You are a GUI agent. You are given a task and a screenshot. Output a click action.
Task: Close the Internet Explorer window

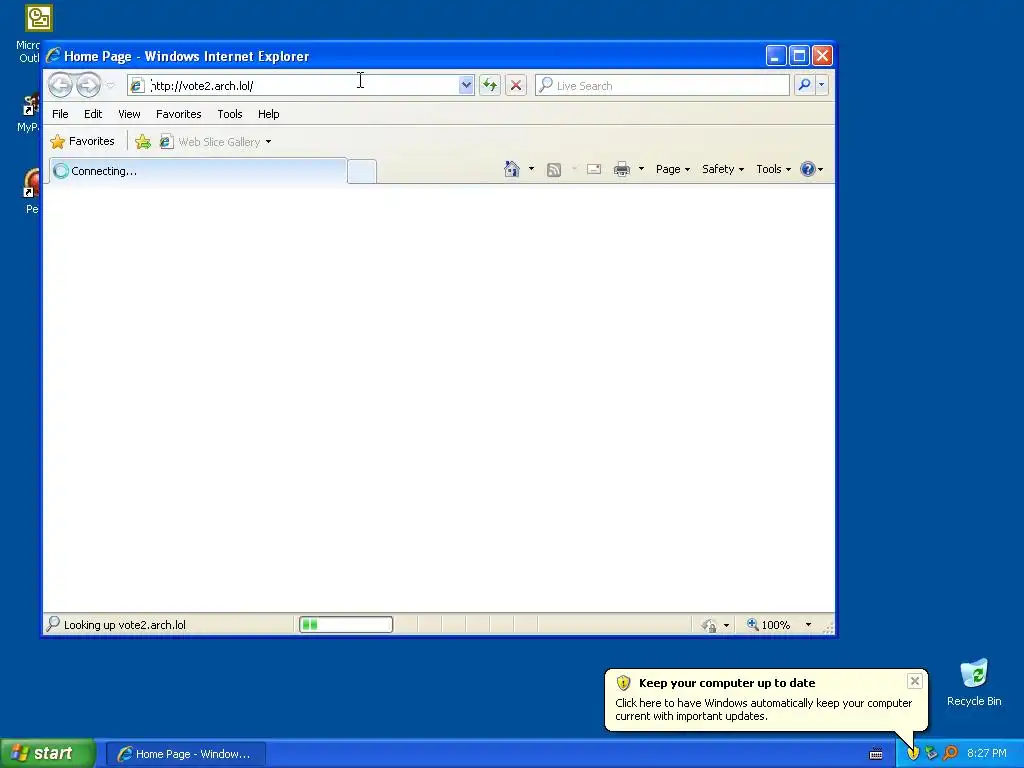point(822,56)
